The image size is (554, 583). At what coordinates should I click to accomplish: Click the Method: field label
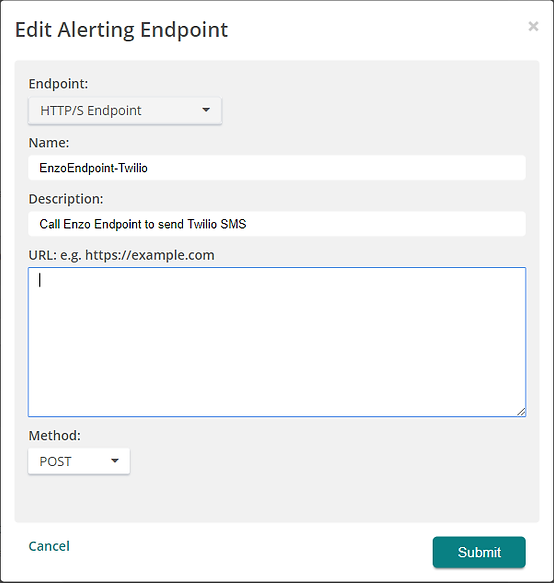pyautogui.click(x=55, y=435)
